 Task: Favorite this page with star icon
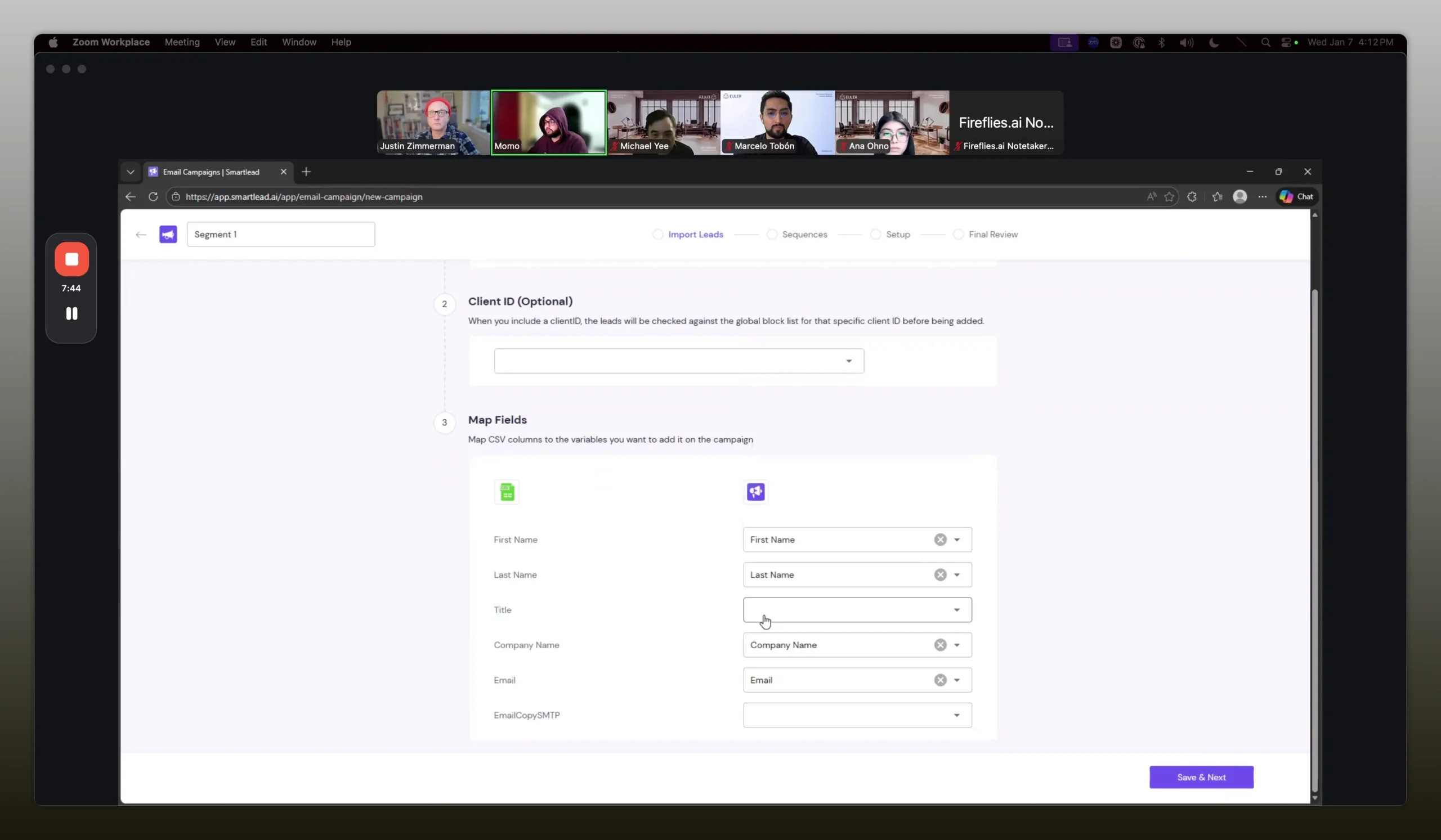pyautogui.click(x=1169, y=196)
